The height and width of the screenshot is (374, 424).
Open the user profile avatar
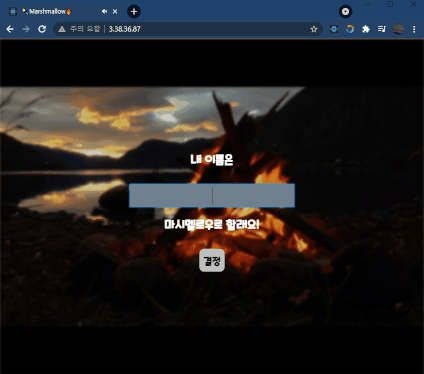pyautogui.click(x=398, y=29)
